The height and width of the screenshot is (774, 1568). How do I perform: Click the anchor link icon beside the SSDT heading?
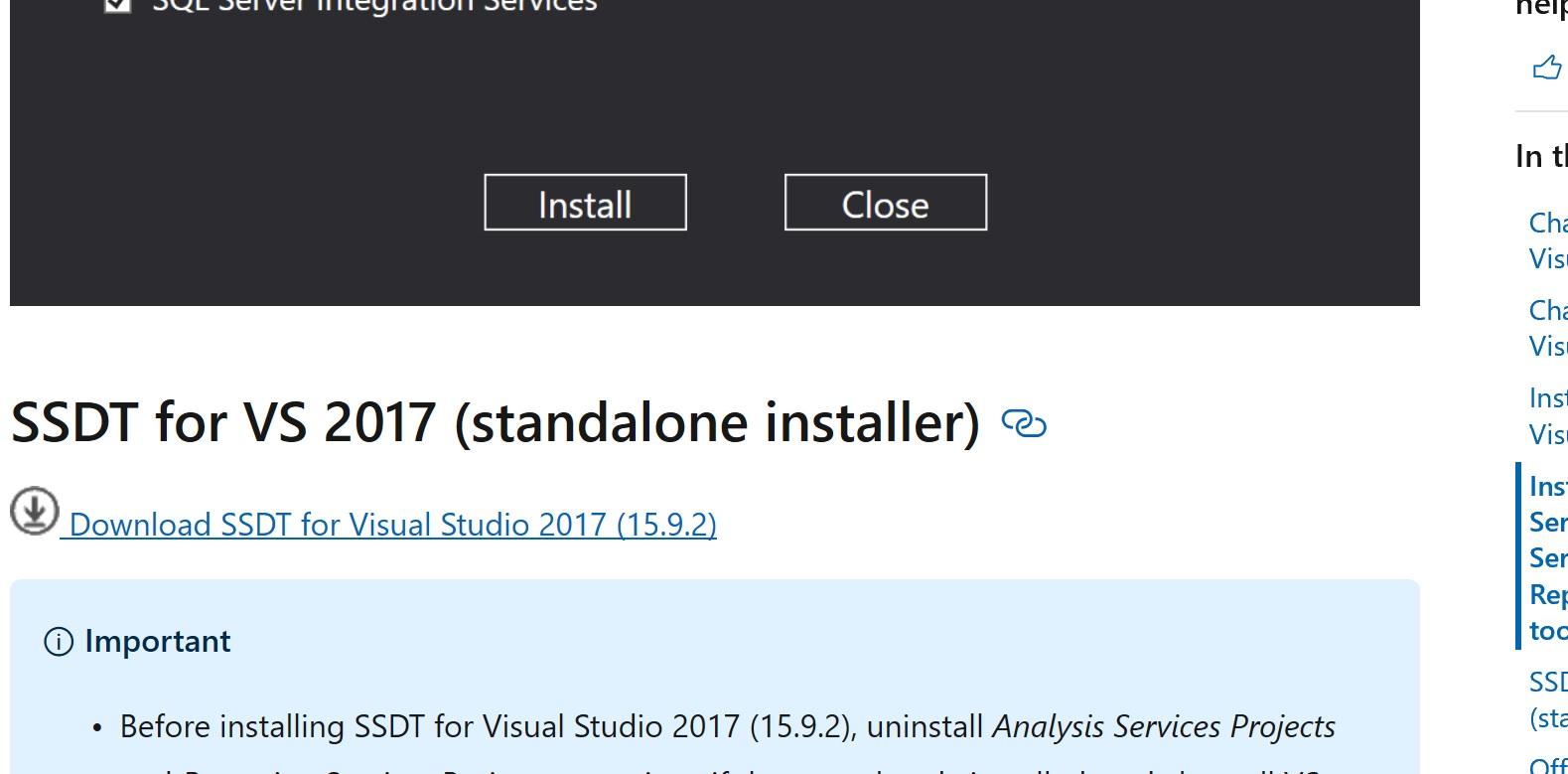pos(1024,423)
